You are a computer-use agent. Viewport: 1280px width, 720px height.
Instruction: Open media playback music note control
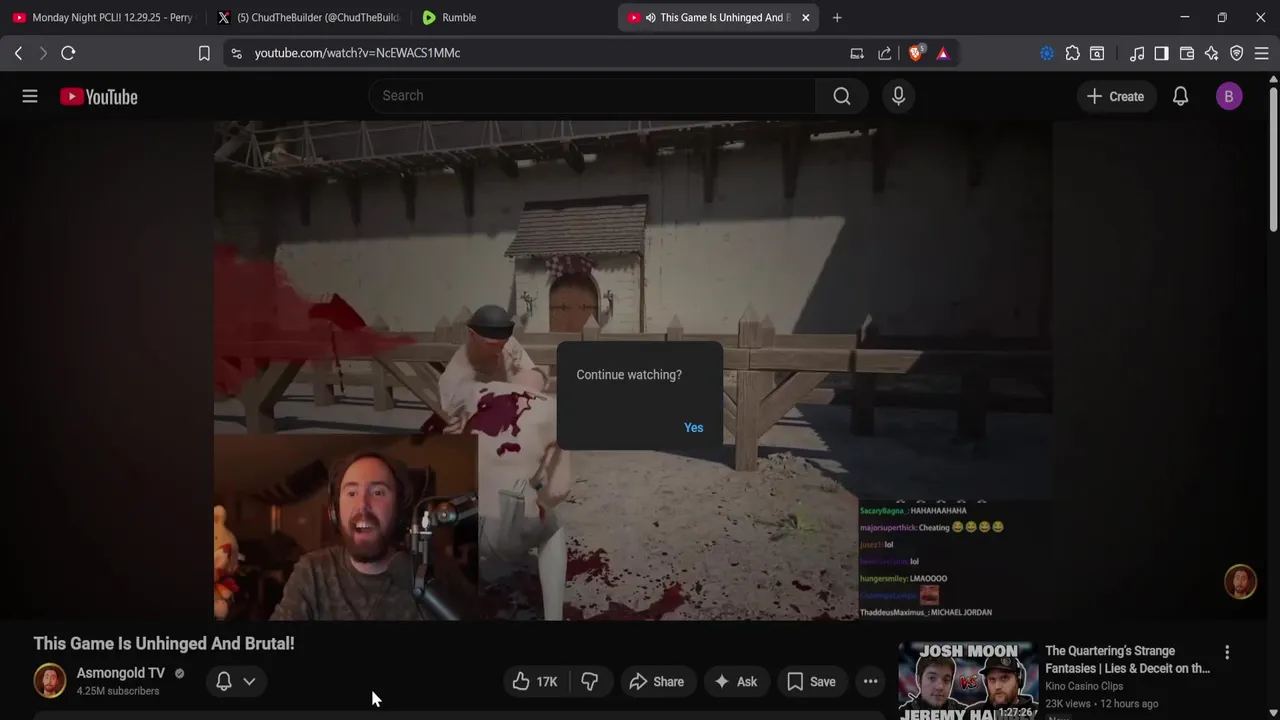tap(1137, 53)
